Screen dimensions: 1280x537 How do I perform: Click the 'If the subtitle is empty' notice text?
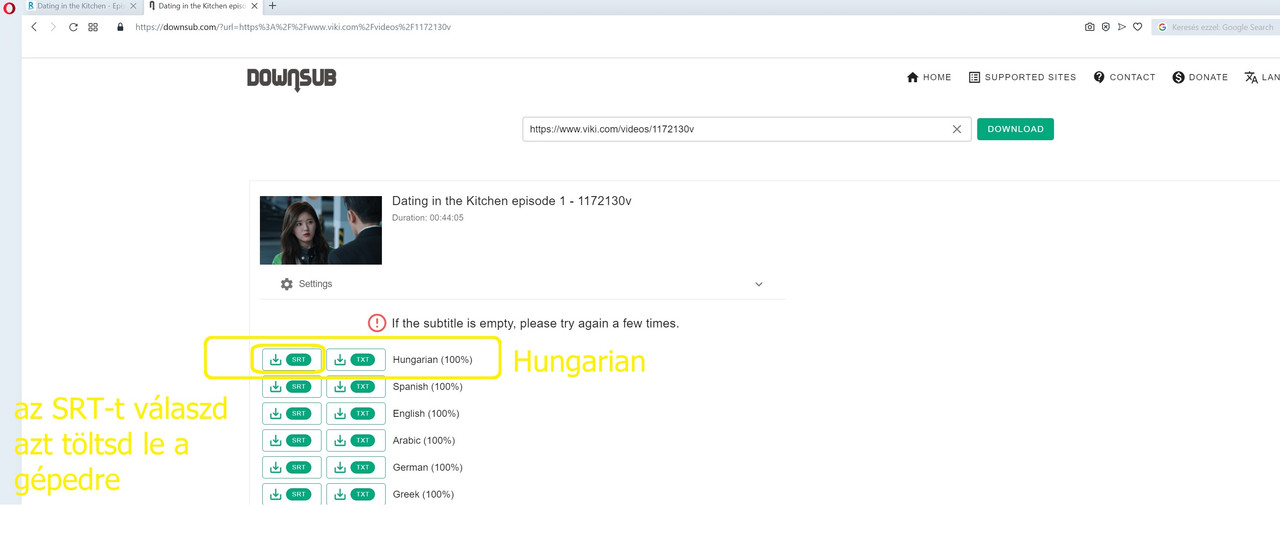pos(535,324)
